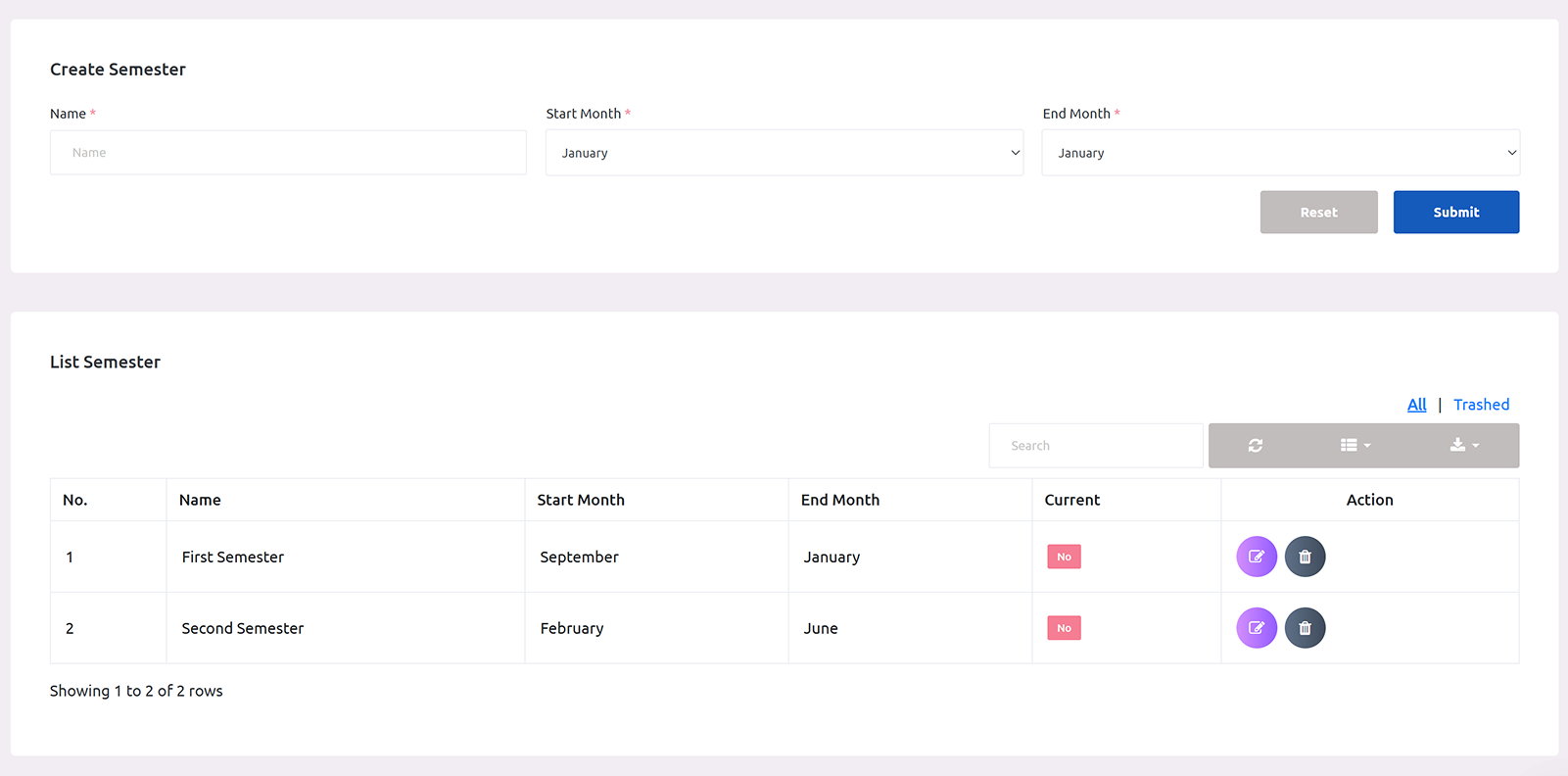Click the table Search box
Viewport: 1568px width, 776px height.
coord(1095,446)
